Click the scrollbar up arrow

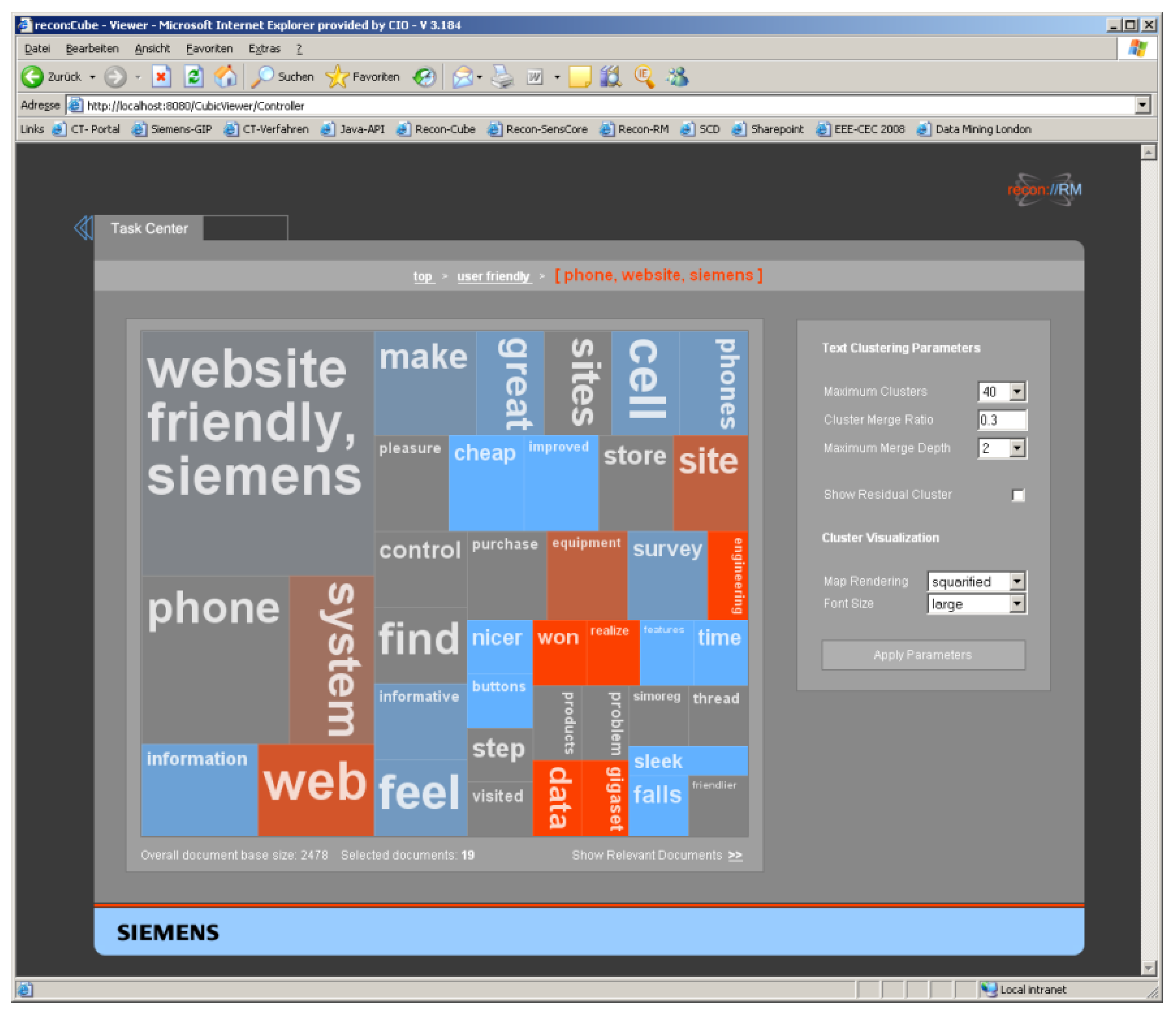(x=1149, y=152)
